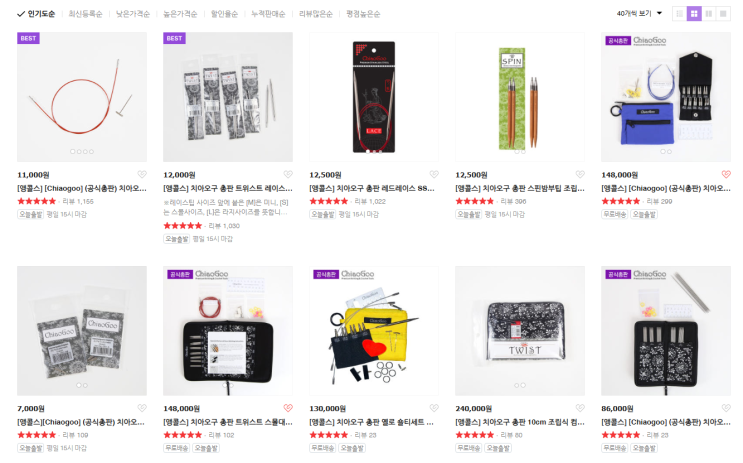Heart the 12,500원 SPIN bamboo tips
Screen dimensions: 743x463
coord(580,174)
